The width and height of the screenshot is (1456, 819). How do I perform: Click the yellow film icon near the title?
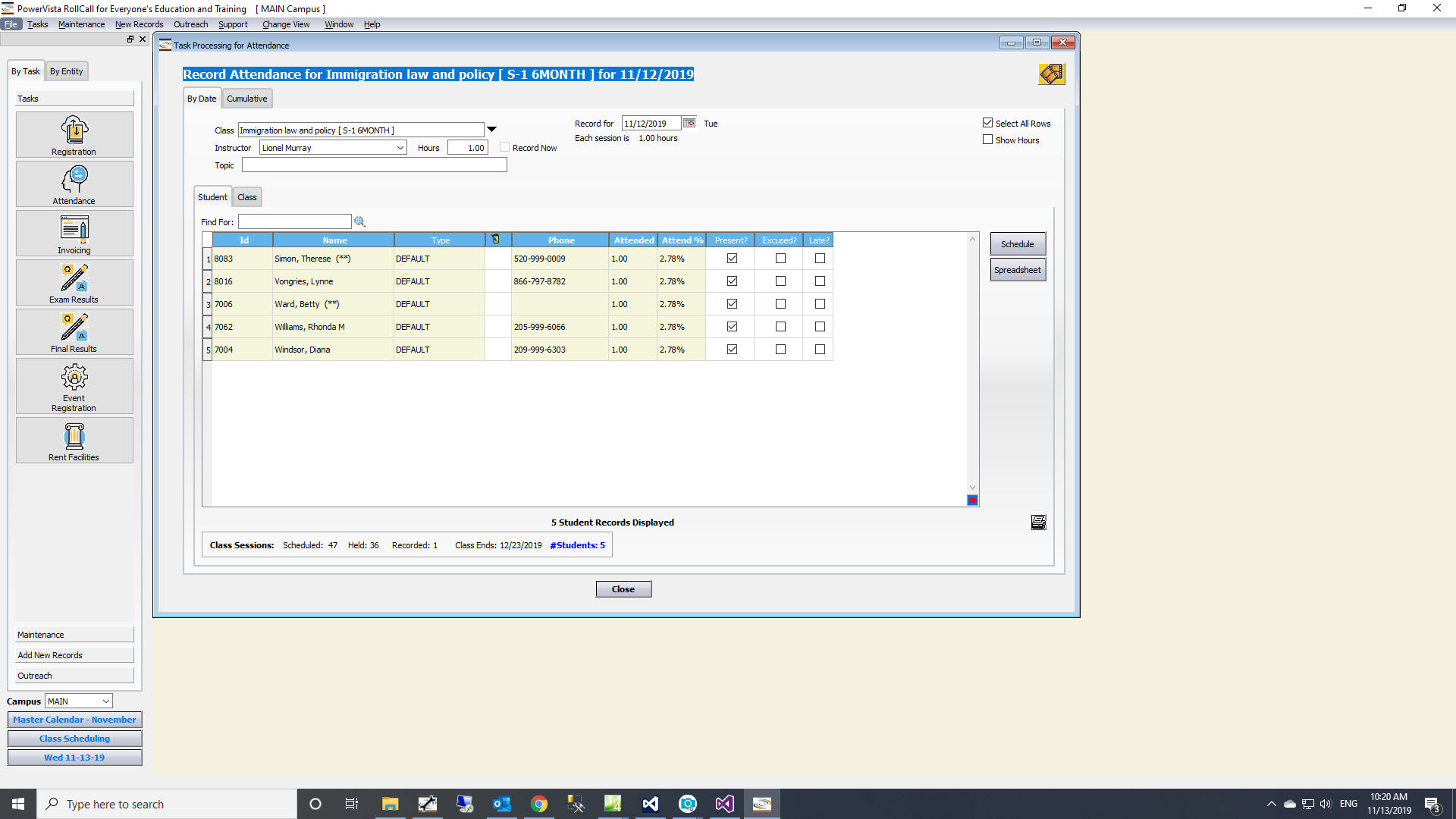coord(1051,74)
